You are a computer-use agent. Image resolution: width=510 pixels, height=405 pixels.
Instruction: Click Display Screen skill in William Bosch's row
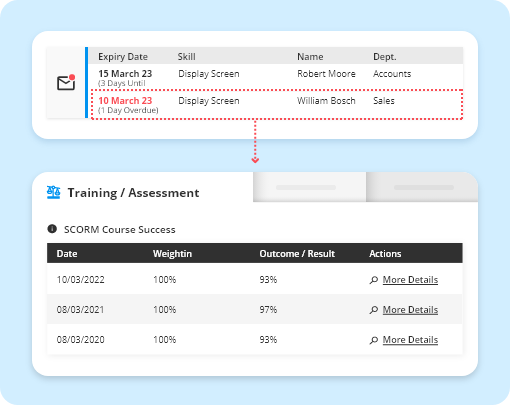click(209, 101)
